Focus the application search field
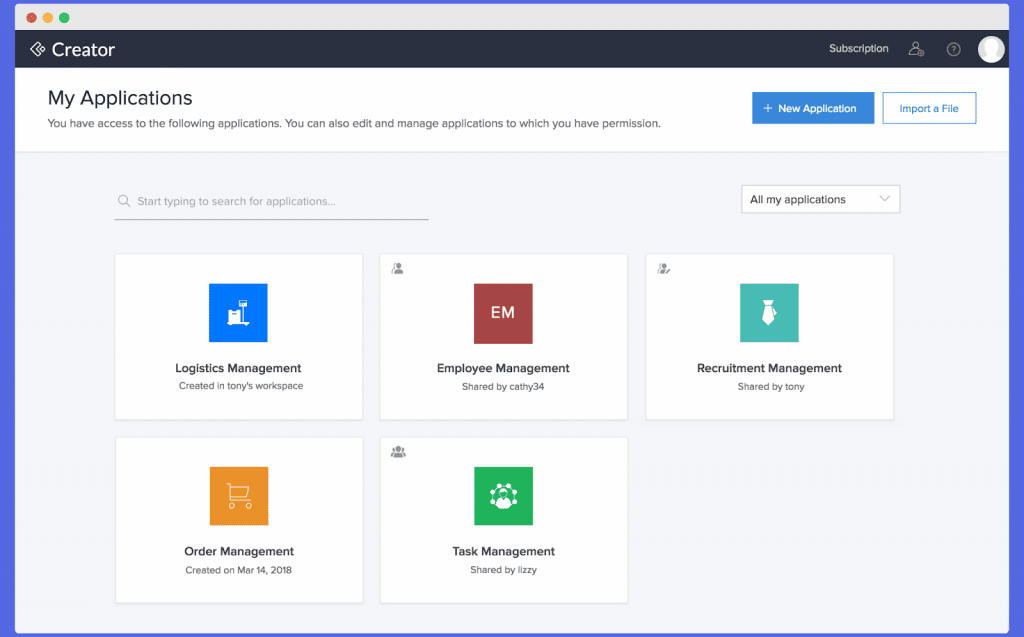The height and width of the screenshot is (637, 1024). 272,201
